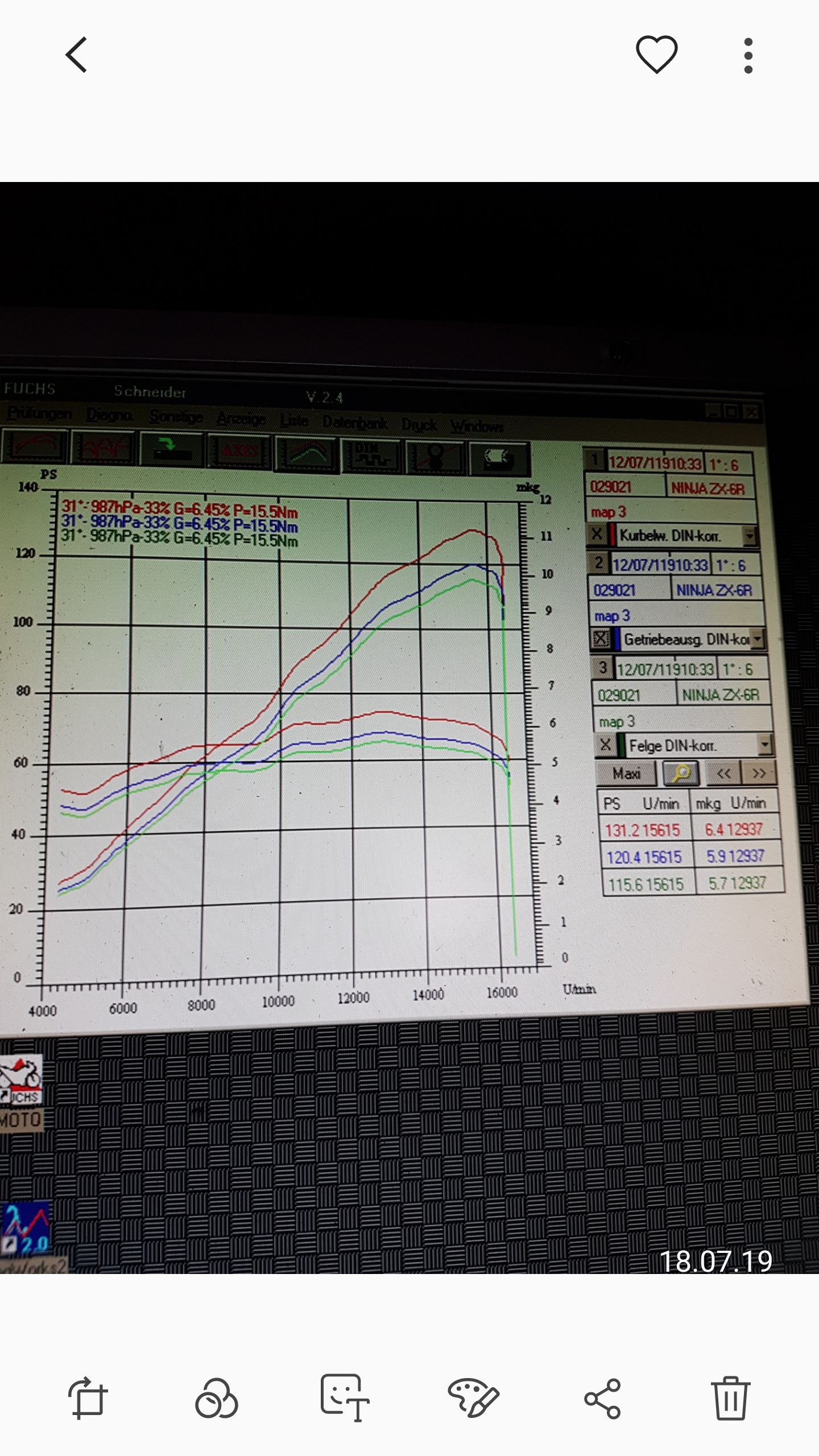Viewport: 819px width, 1456px height.
Task: Open the filters overlapping-circles icon
Action: tap(216, 1398)
